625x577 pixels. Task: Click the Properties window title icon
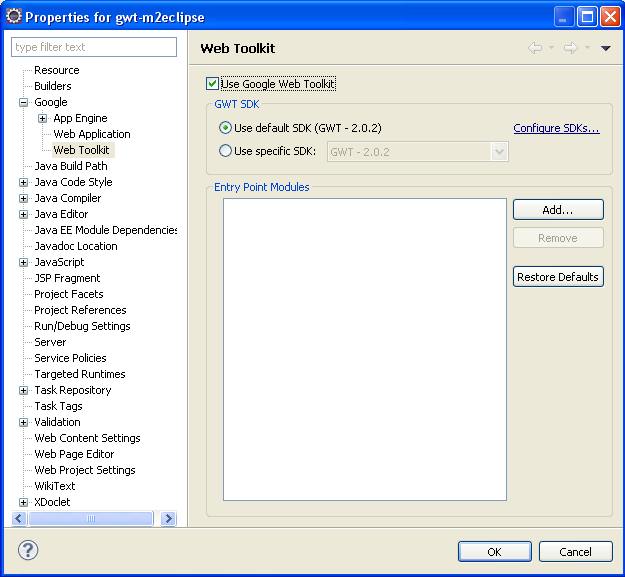(14, 16)
